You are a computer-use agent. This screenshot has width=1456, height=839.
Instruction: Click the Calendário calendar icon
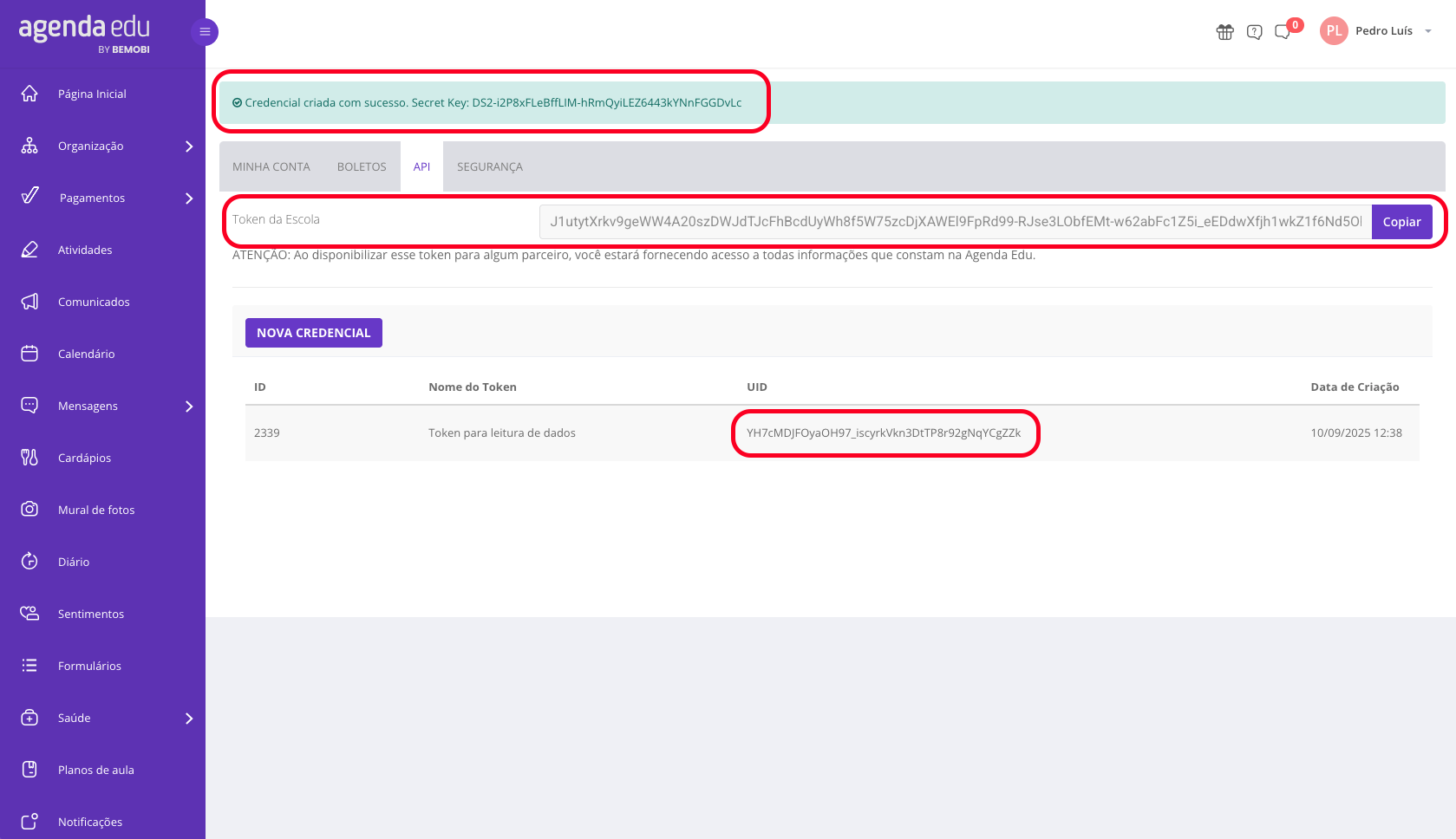[x=29, y=354]
